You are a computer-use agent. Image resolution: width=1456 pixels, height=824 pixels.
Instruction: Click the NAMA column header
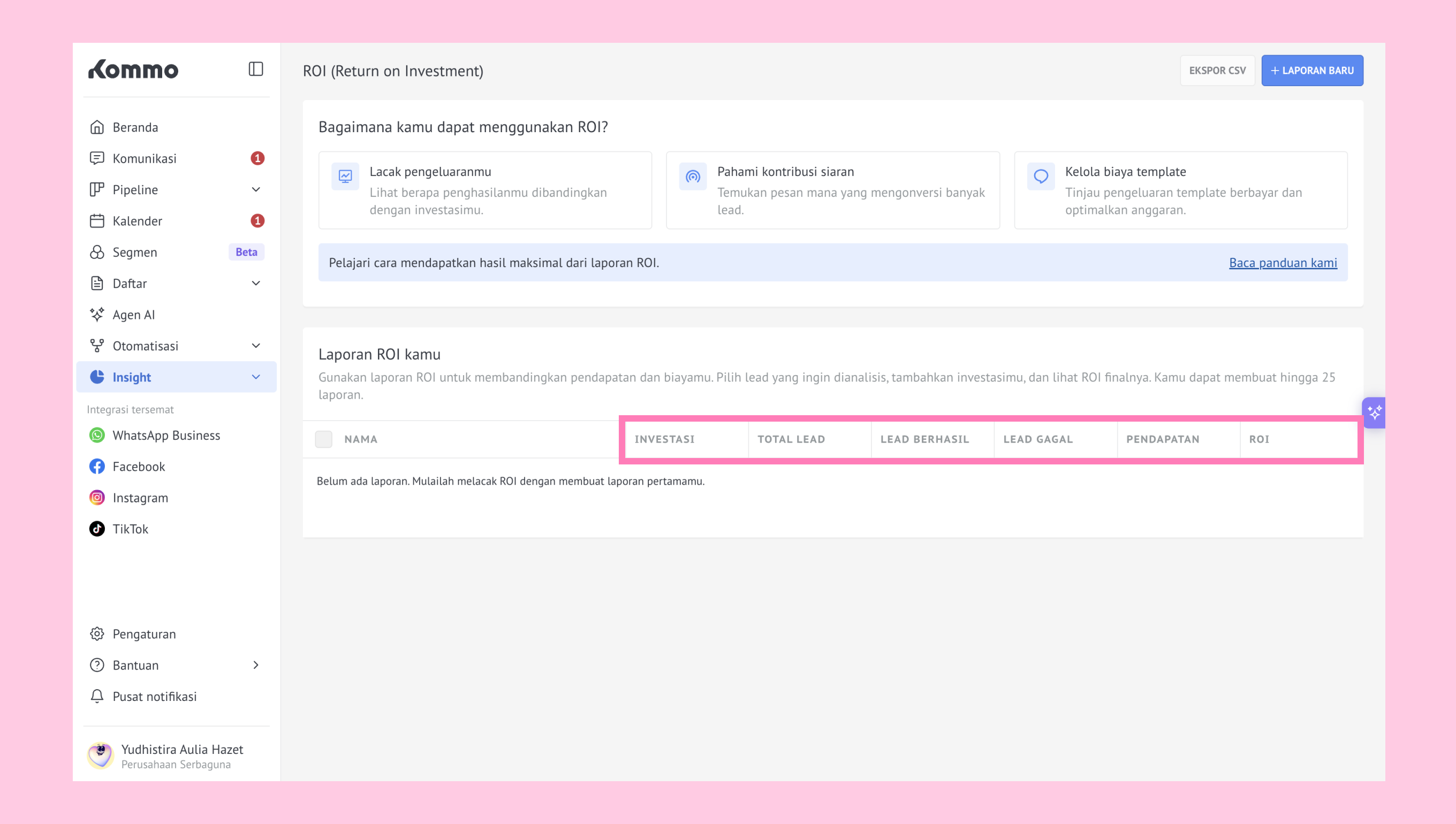(361, 439)
